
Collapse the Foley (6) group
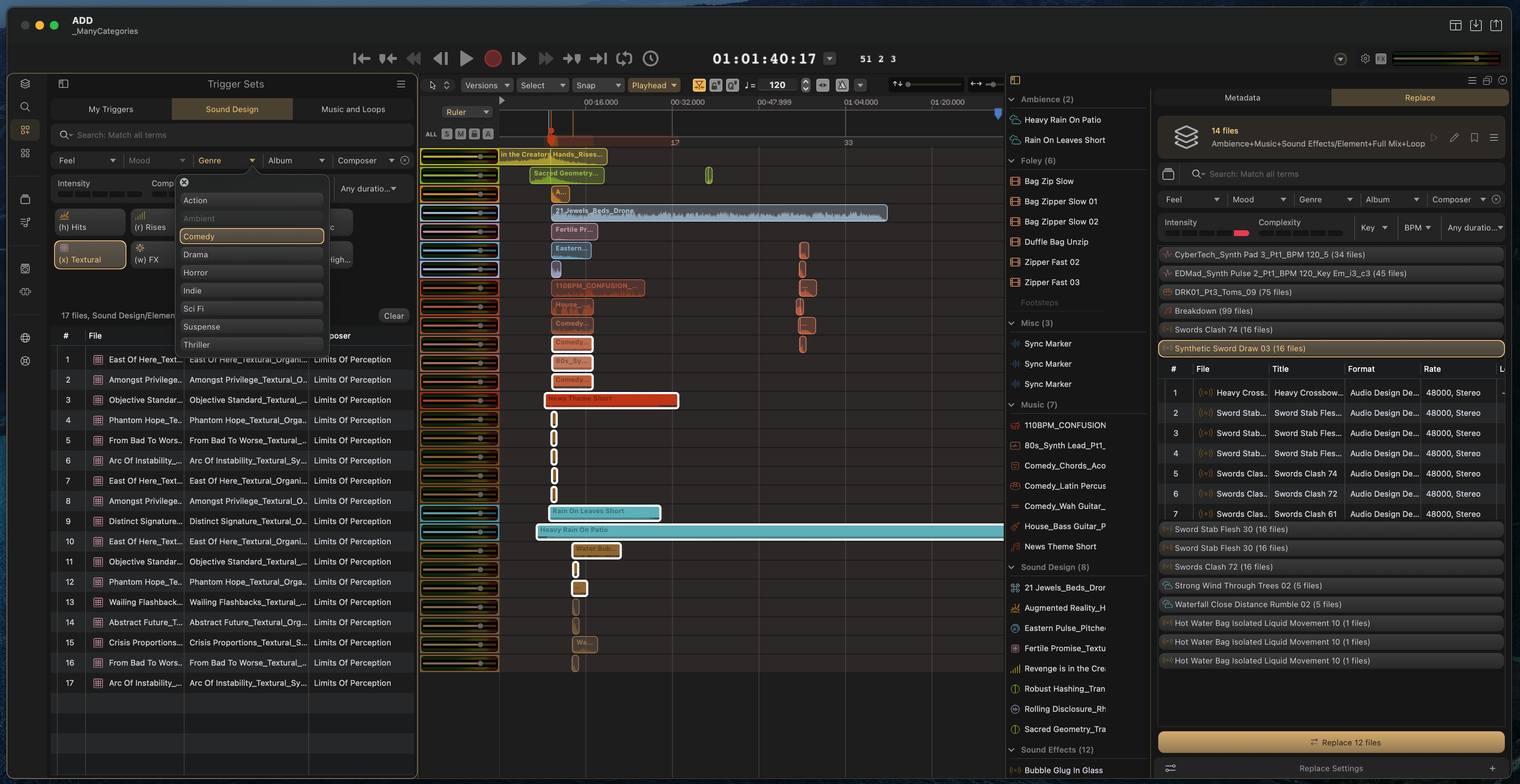1011,161
